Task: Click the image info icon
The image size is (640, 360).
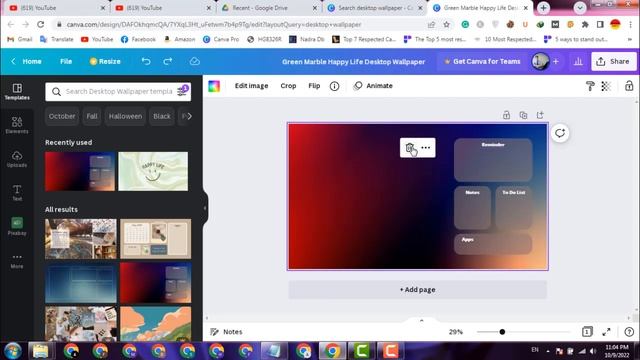Action: (x=334, y=86)
